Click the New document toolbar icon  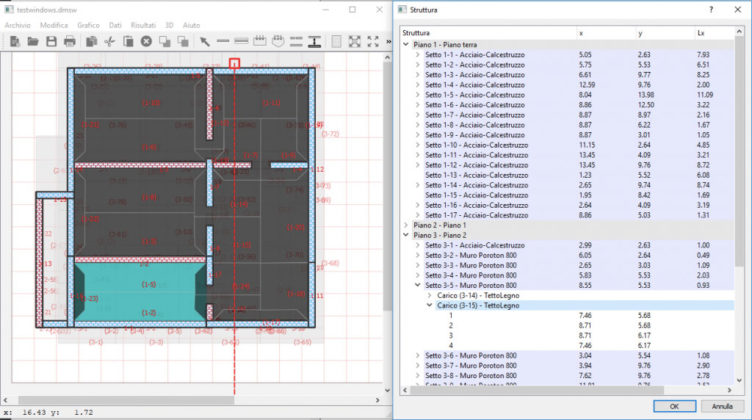[x=15, y=41]
